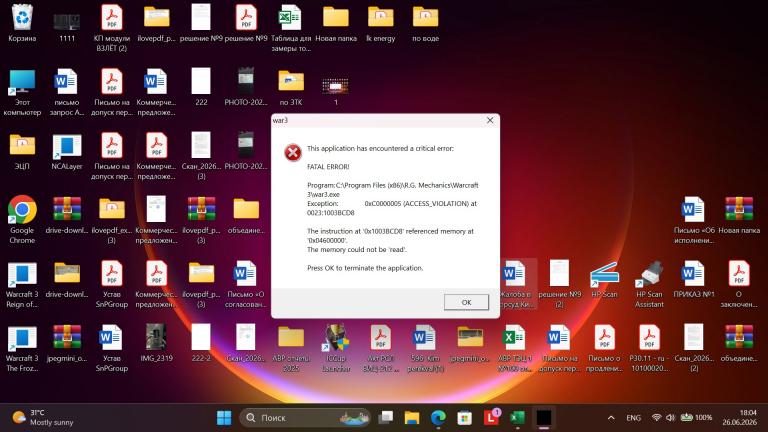Select the drive-downl archive next to Chrome

tap(67, 215)
